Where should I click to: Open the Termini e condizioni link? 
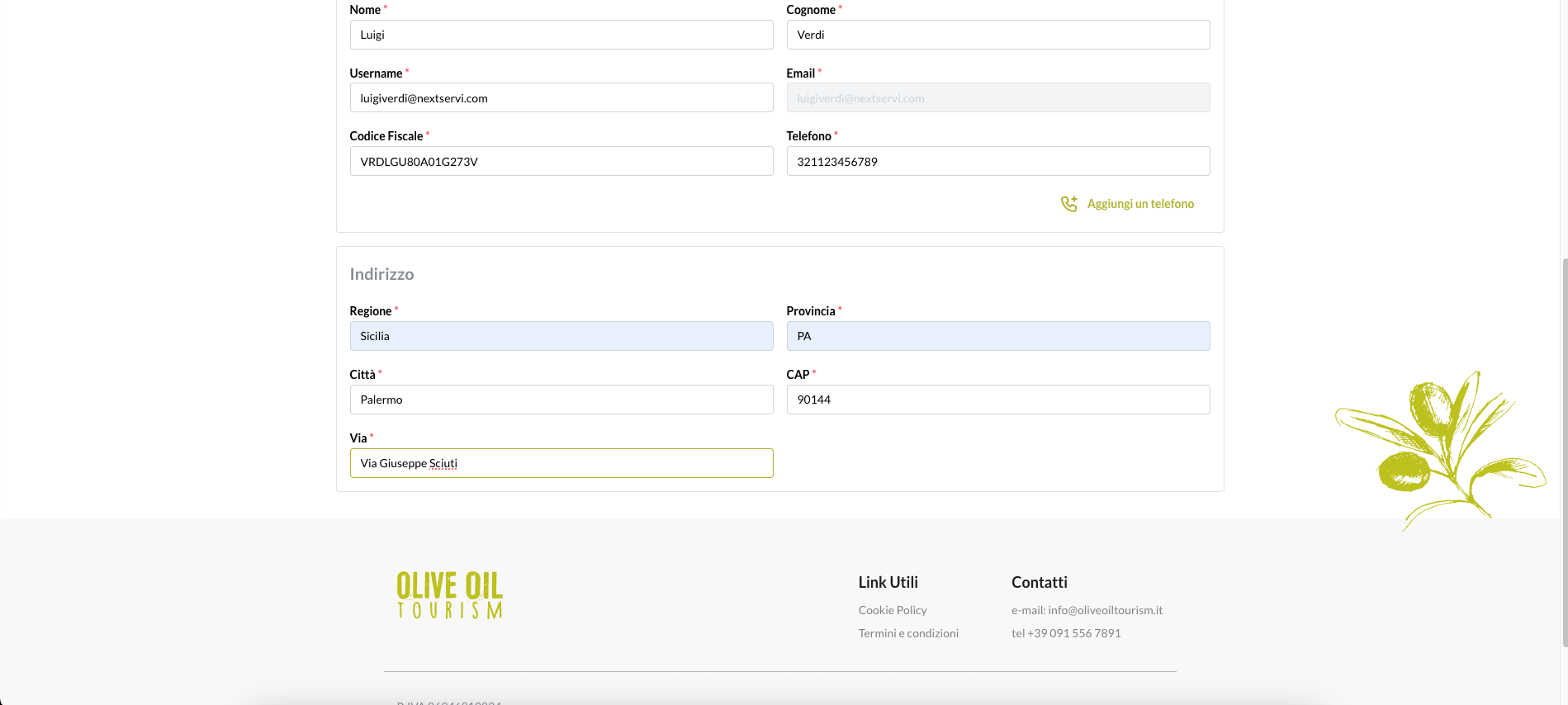click(x=907, y=633)
